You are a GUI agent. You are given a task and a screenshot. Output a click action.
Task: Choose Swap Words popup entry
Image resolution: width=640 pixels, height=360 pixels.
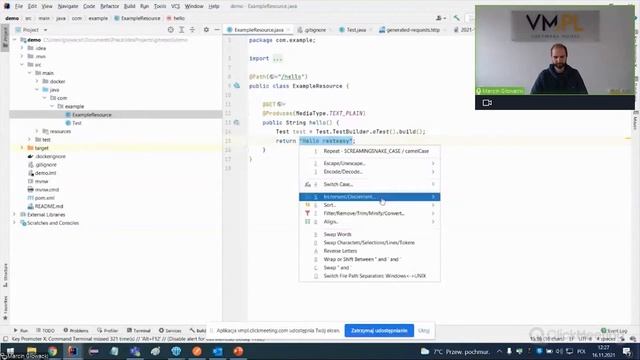[369, 234]
